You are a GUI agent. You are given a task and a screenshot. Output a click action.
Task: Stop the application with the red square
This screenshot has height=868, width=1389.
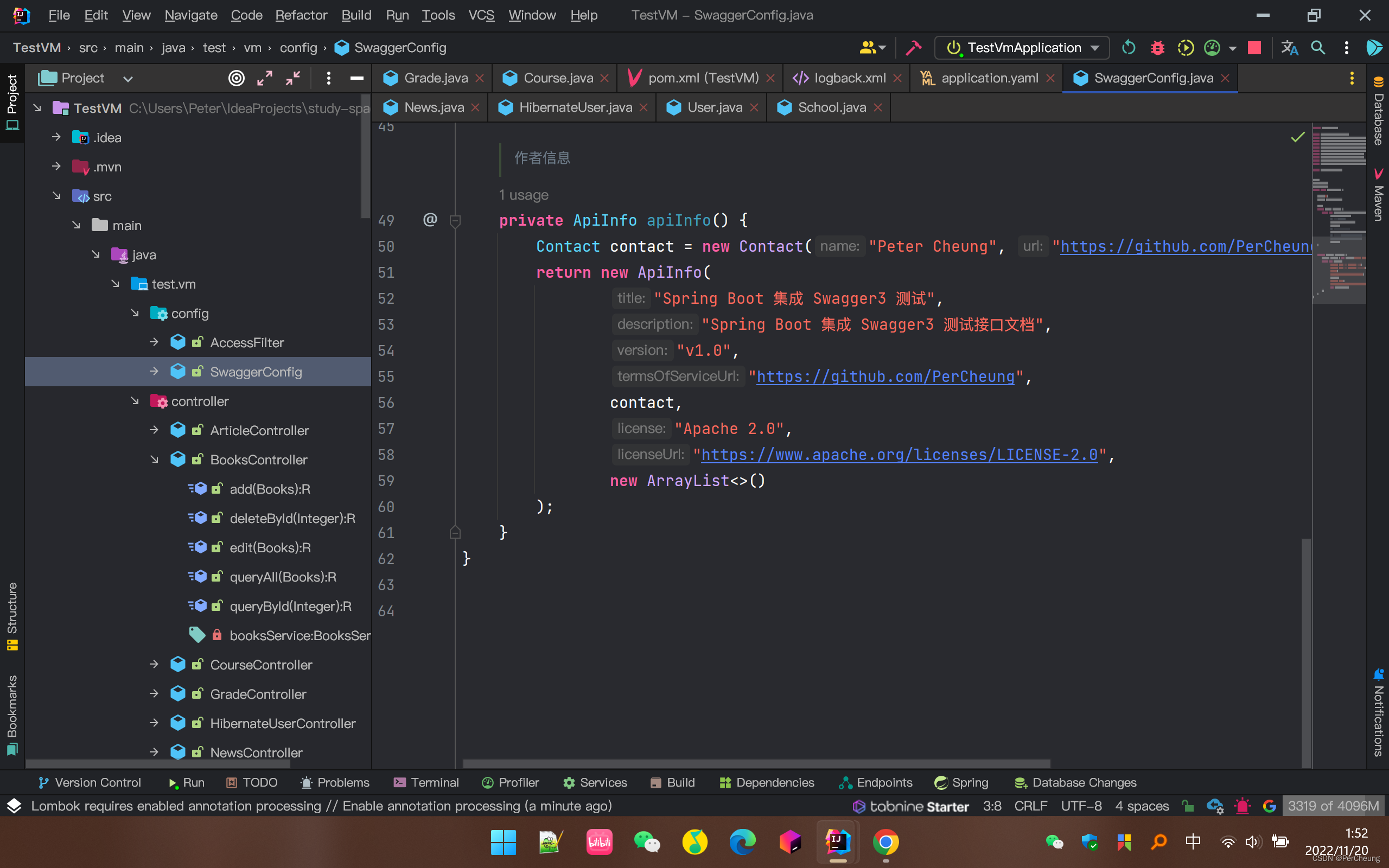1254,48
